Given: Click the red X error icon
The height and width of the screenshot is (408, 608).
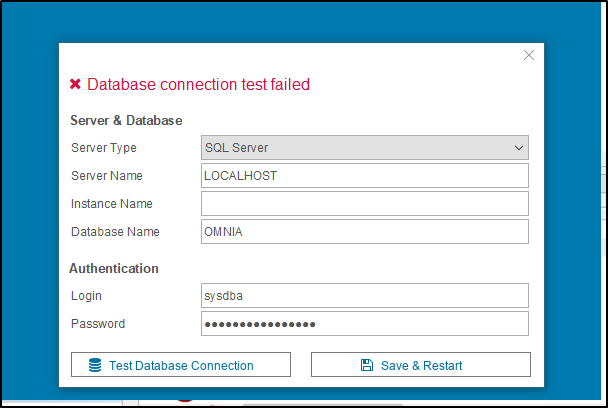Looking at the screenshot, I should (75, 84).
